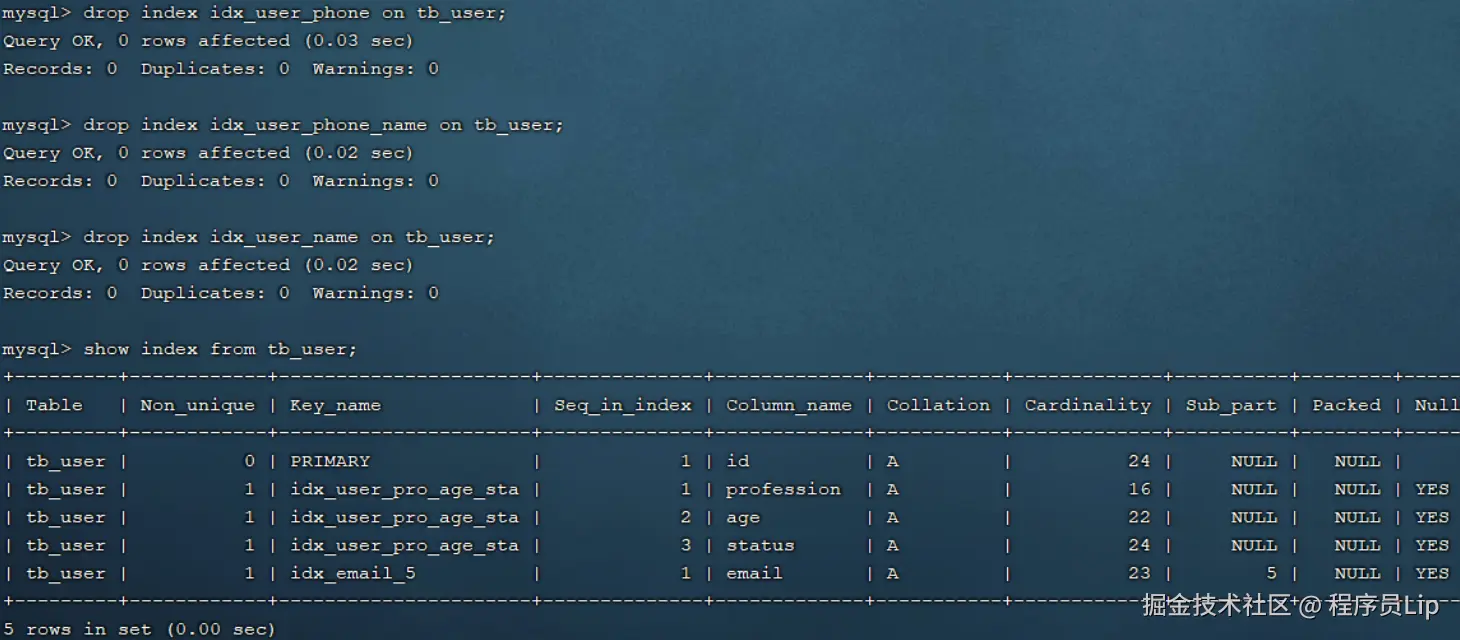Click the Non_unique value 0 in PRIMARY row
This screenshot has width=1460, height=640.
coord(249,461)
